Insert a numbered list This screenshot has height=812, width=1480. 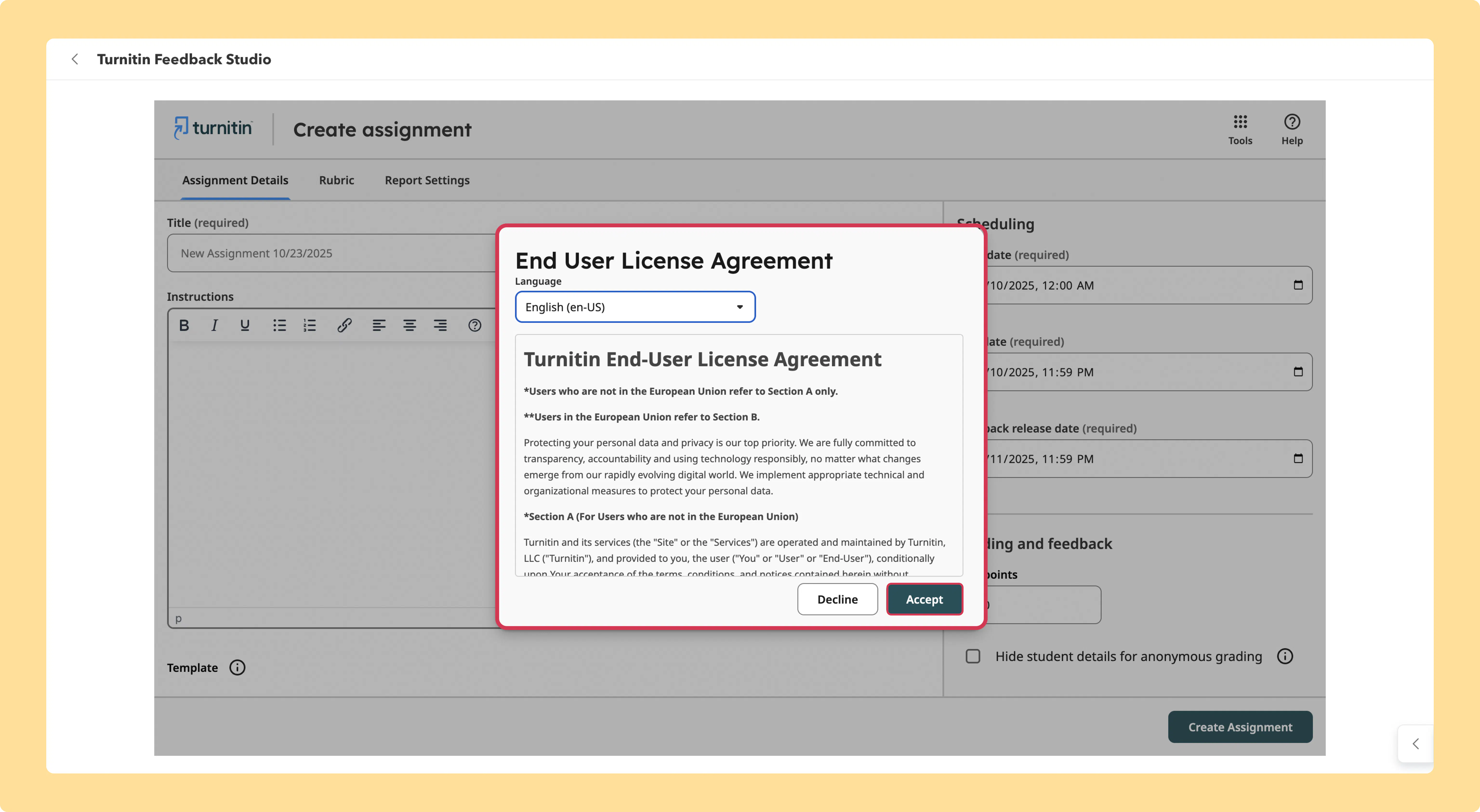pos(310,326)
